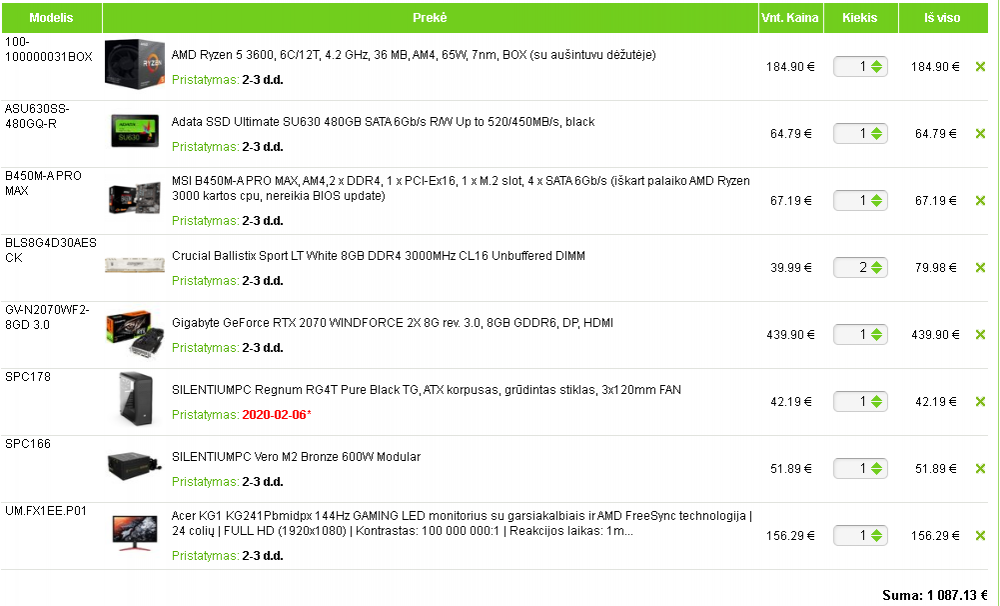
Task: Click quantity field for Adata SSD
Action: click(852, 134)
